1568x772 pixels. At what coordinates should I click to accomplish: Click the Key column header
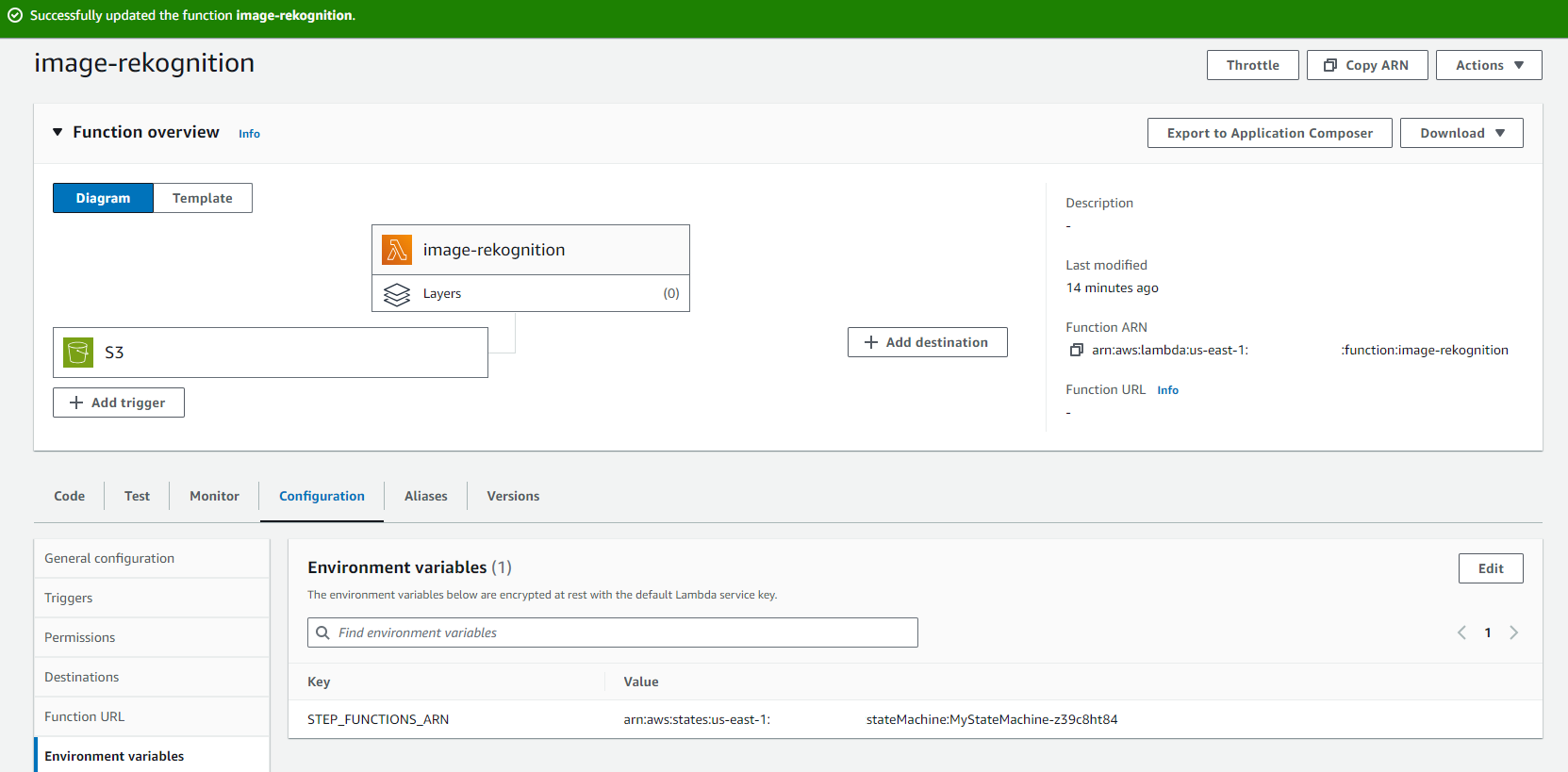(319, 682)
